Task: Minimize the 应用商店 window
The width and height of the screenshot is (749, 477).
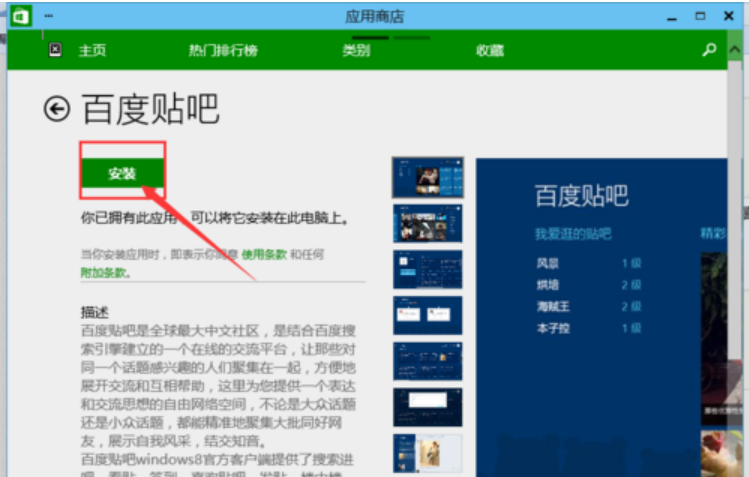Action: pyautogui.click(x=672, y=17)
